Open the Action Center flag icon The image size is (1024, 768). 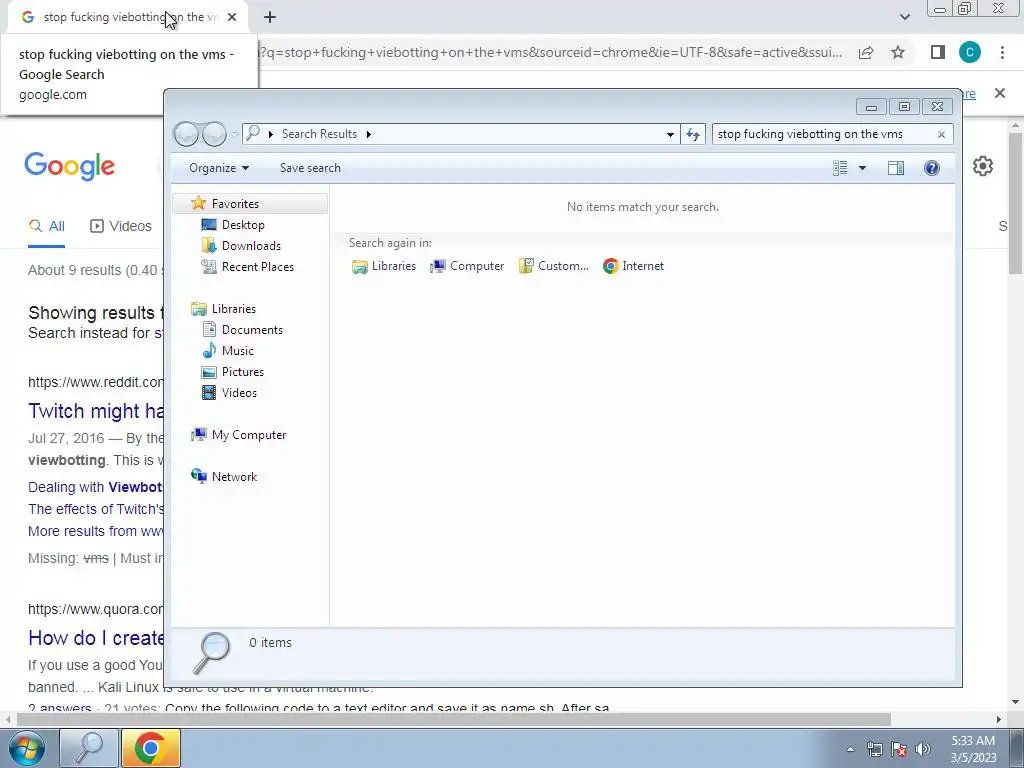coord(899,749)
